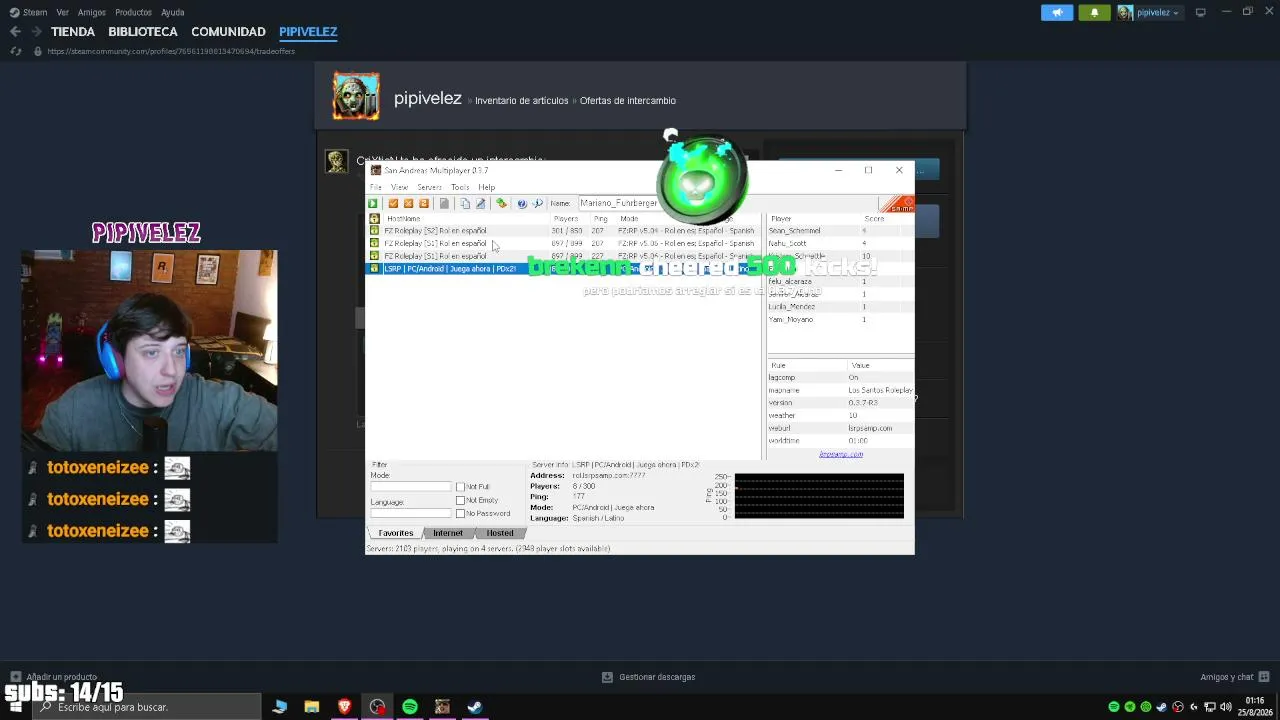
Task: Open the Servers menu in SA-MP
Action: pyautogui.click(x=429, y=187)
